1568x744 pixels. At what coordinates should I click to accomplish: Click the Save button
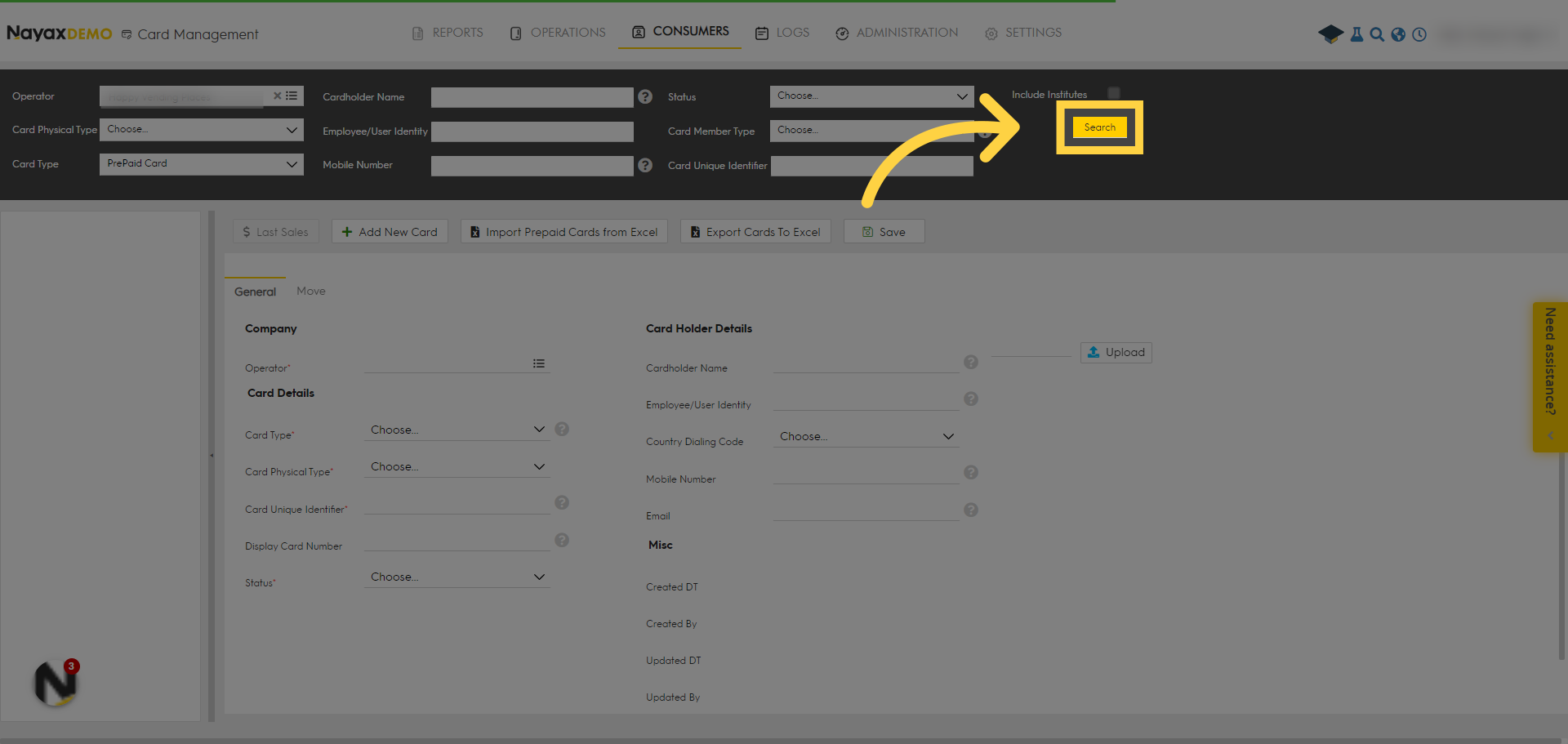pyautogui.click(x=884, y=232)
